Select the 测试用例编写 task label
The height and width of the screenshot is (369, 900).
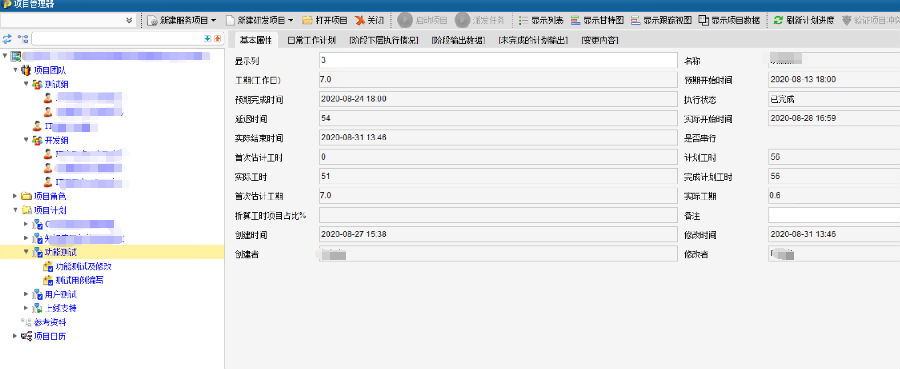80,281
